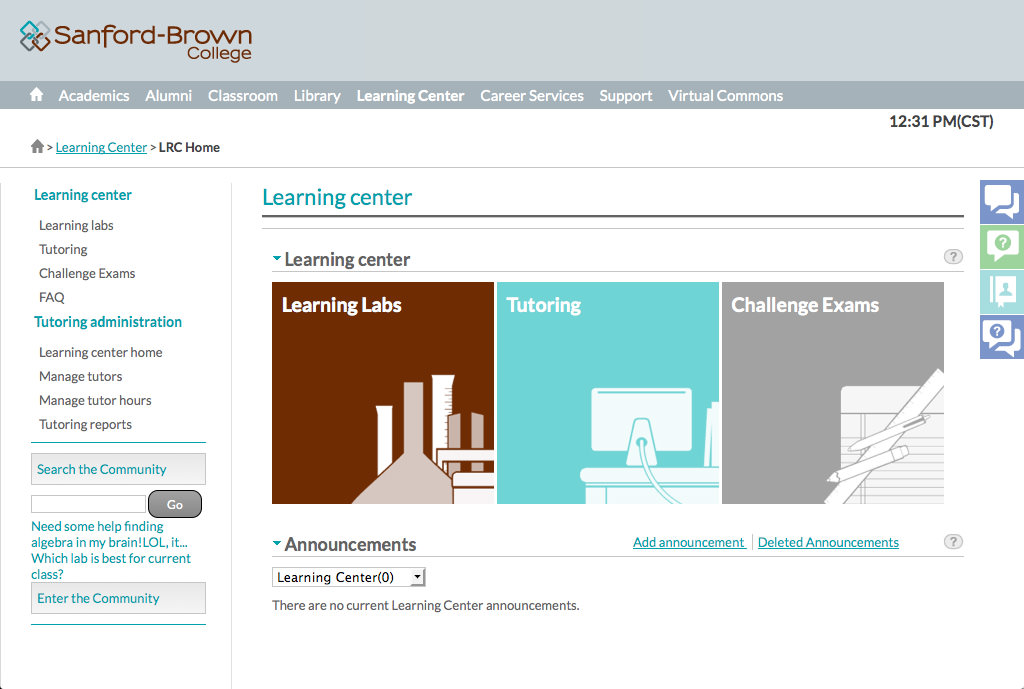The image size is (1024, 689).
Task: Open the teal contact book side icon
Action: click(1001, 291)
